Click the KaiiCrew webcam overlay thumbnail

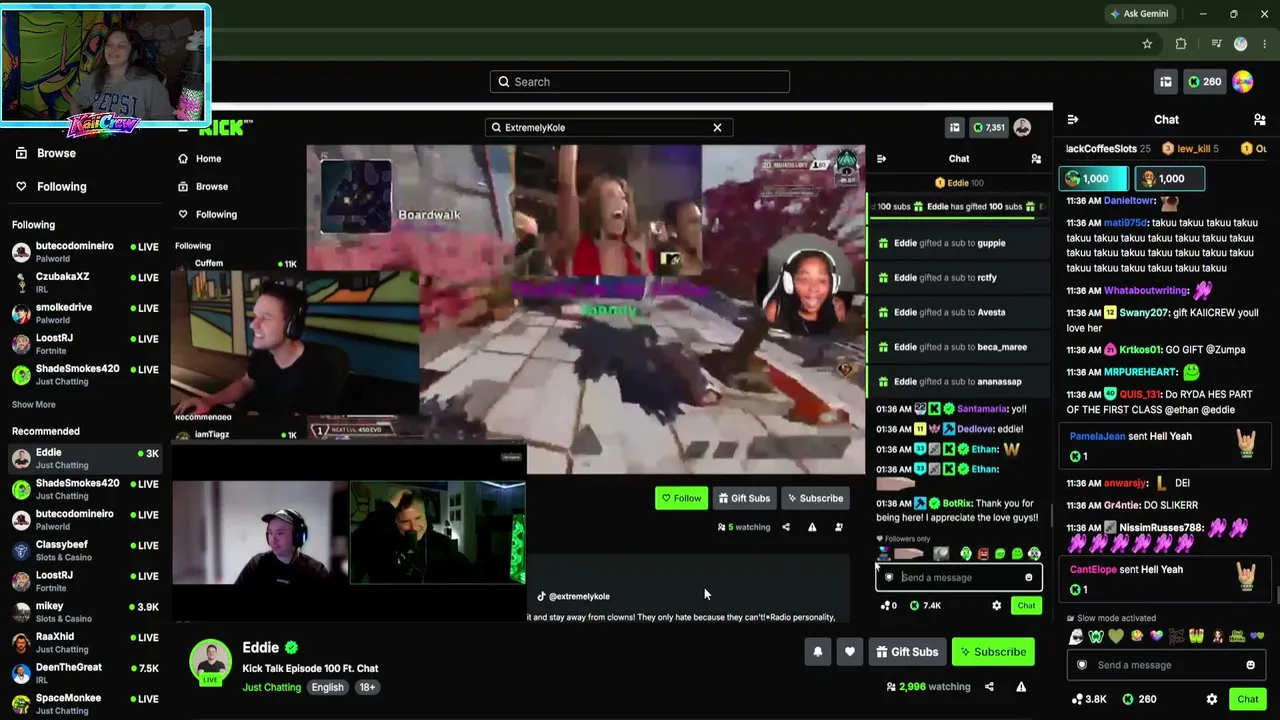[x=106, y=67]
